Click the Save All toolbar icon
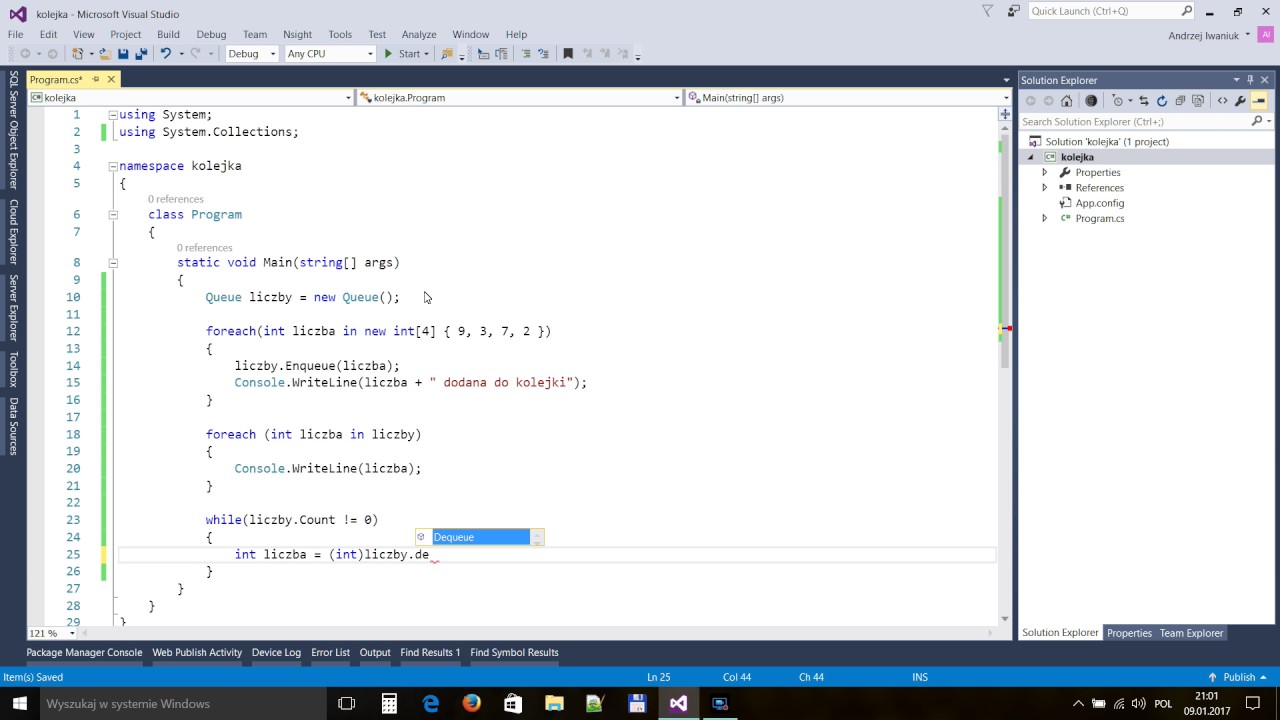The width and height of the screenshot is (1280, 720). click(141, 54)
